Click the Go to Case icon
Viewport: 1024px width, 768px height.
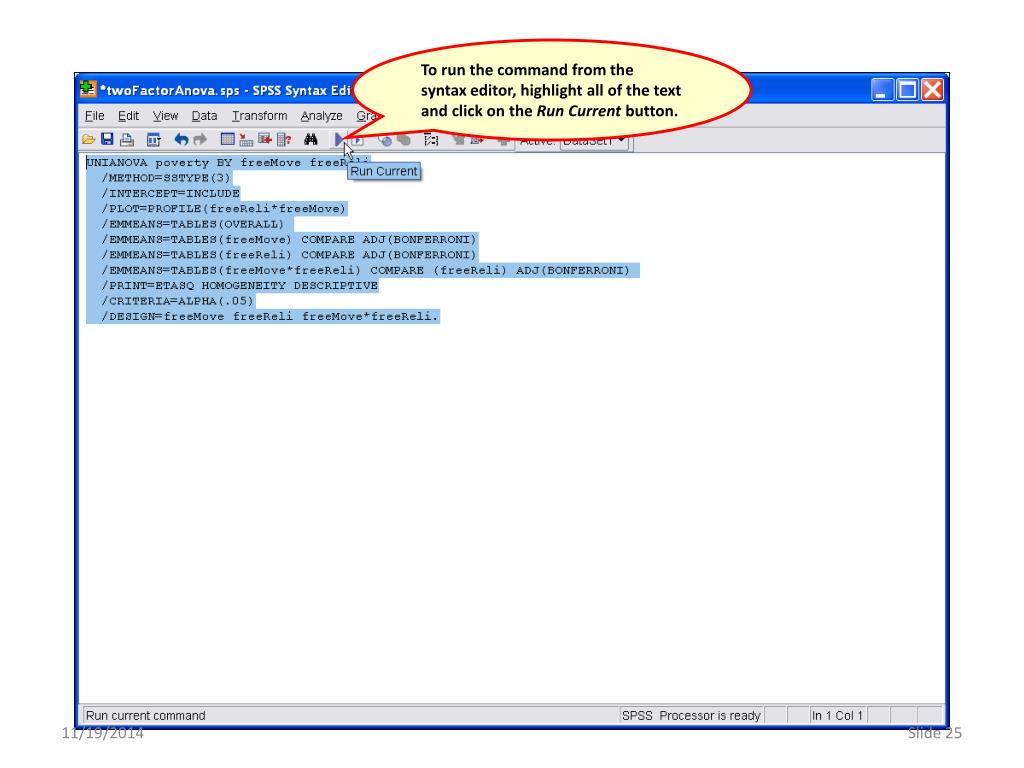(x=246, y=139)
